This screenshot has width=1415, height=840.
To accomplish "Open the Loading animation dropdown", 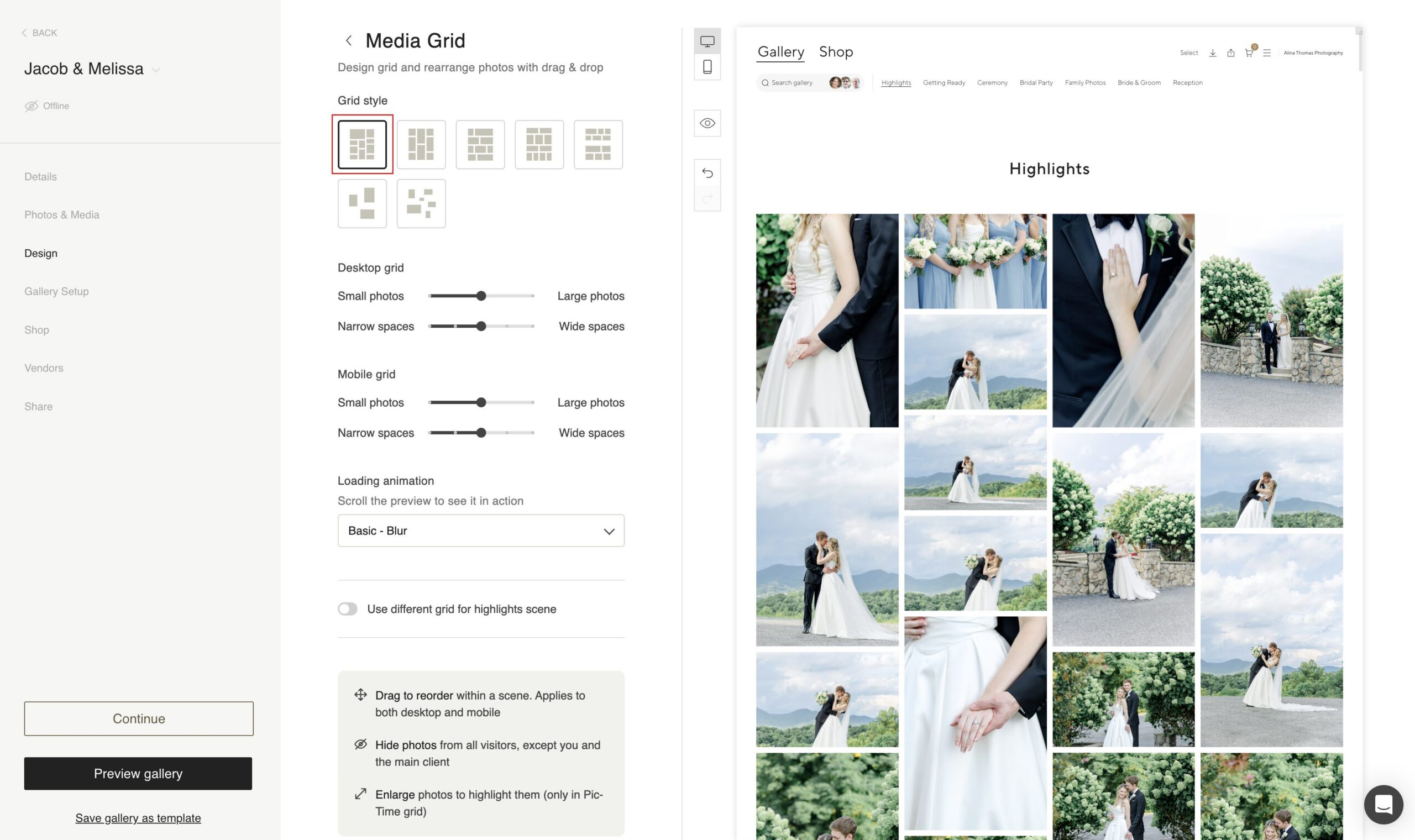I will pos(481,531).
